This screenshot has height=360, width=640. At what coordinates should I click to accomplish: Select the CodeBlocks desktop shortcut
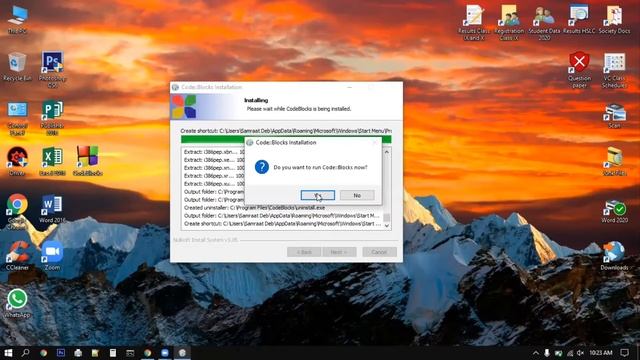pos(88,161)
